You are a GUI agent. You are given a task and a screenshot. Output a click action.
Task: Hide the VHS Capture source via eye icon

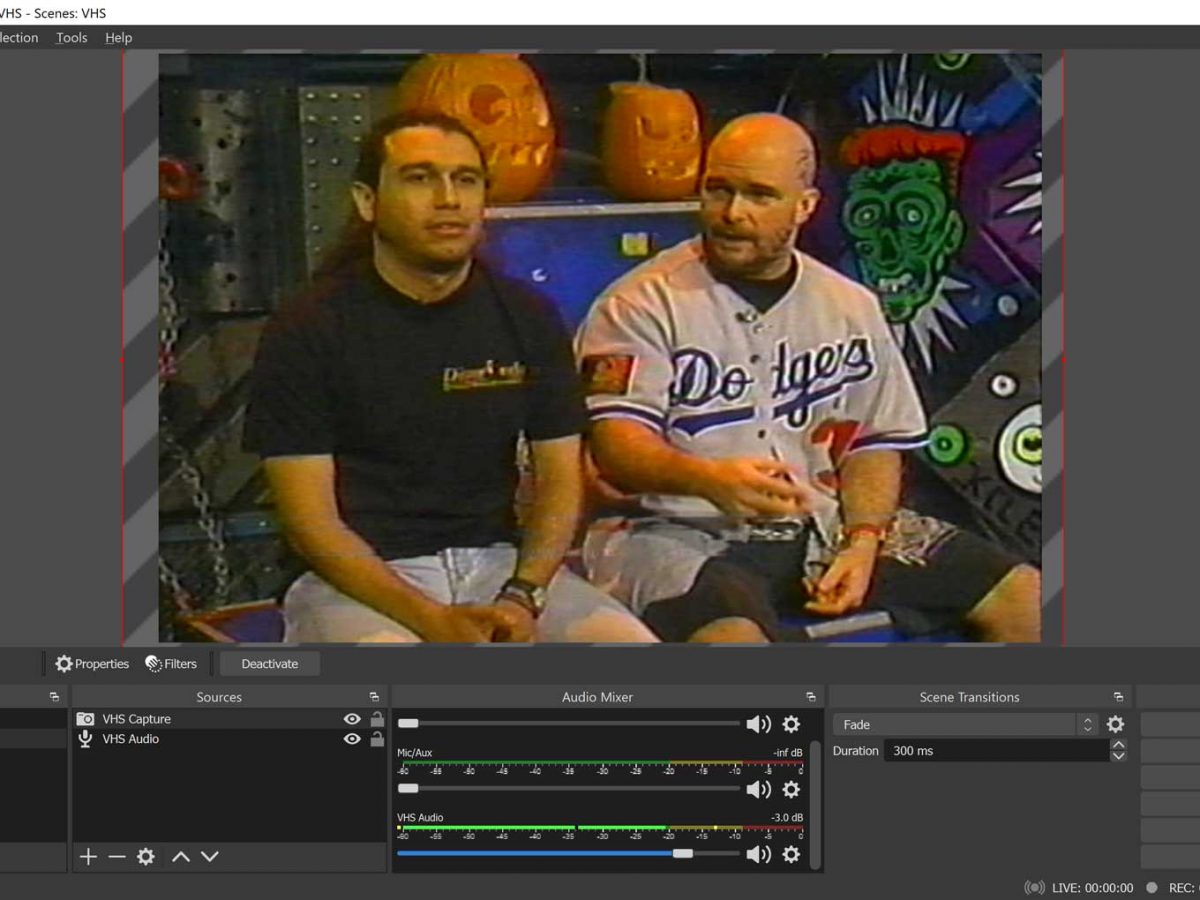(352, 719)
